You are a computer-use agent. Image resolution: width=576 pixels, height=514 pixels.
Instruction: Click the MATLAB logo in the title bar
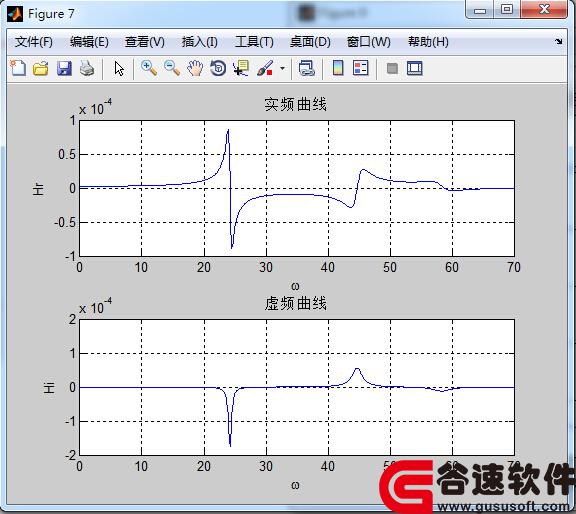click(15, 14)
